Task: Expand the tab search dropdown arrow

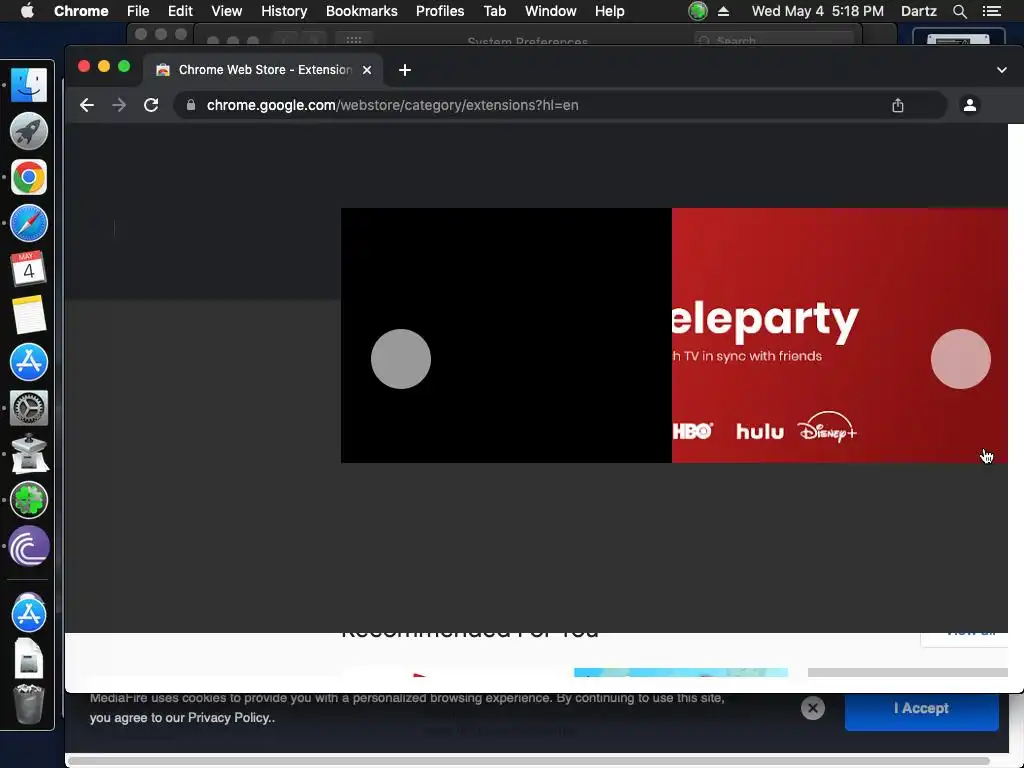Action: click(x=1002, y=70)
